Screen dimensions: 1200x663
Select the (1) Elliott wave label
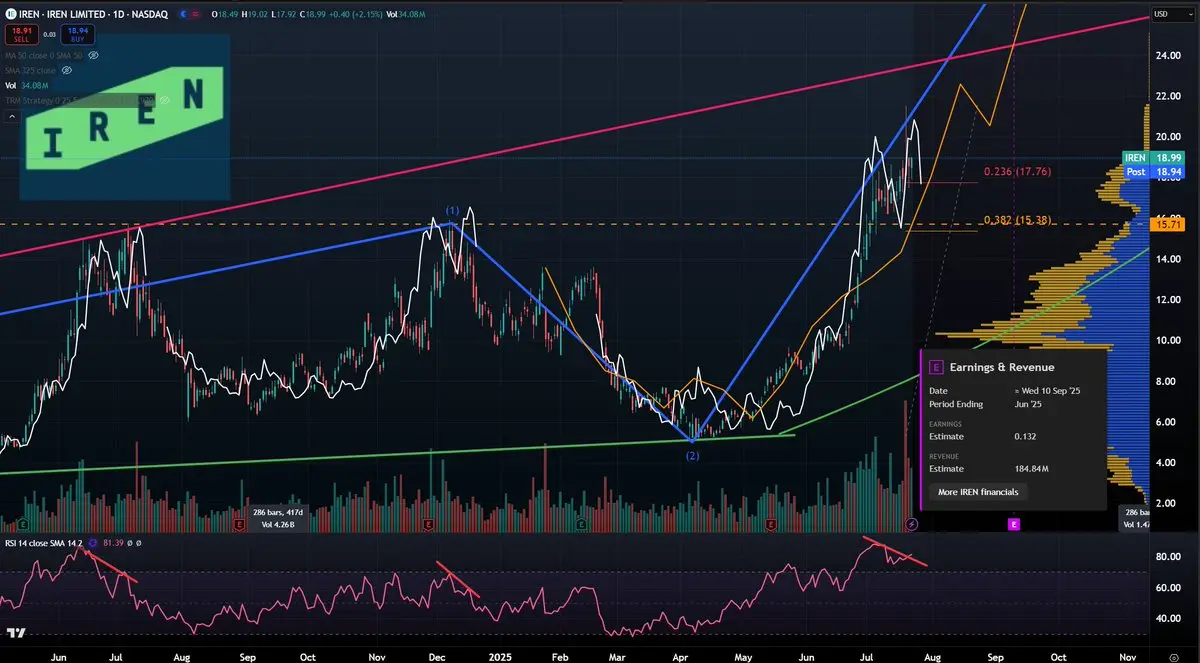(452, 210)
